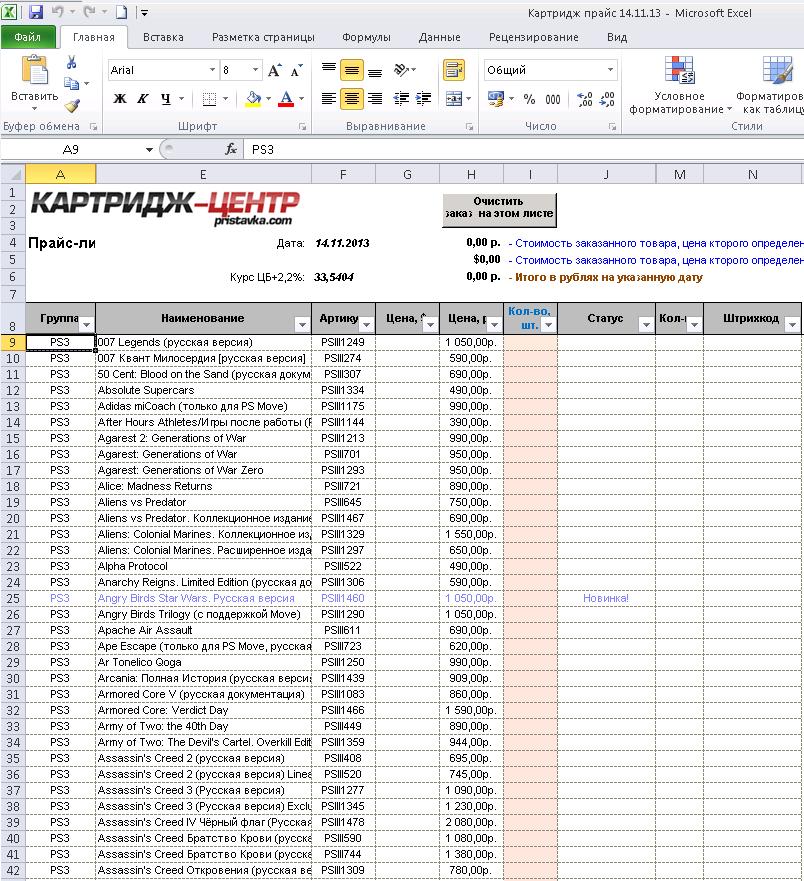Open Число group dialog launcher
The width and height of the screenshot is (804, 881).
pyautogui.click(x=612, y=127)
